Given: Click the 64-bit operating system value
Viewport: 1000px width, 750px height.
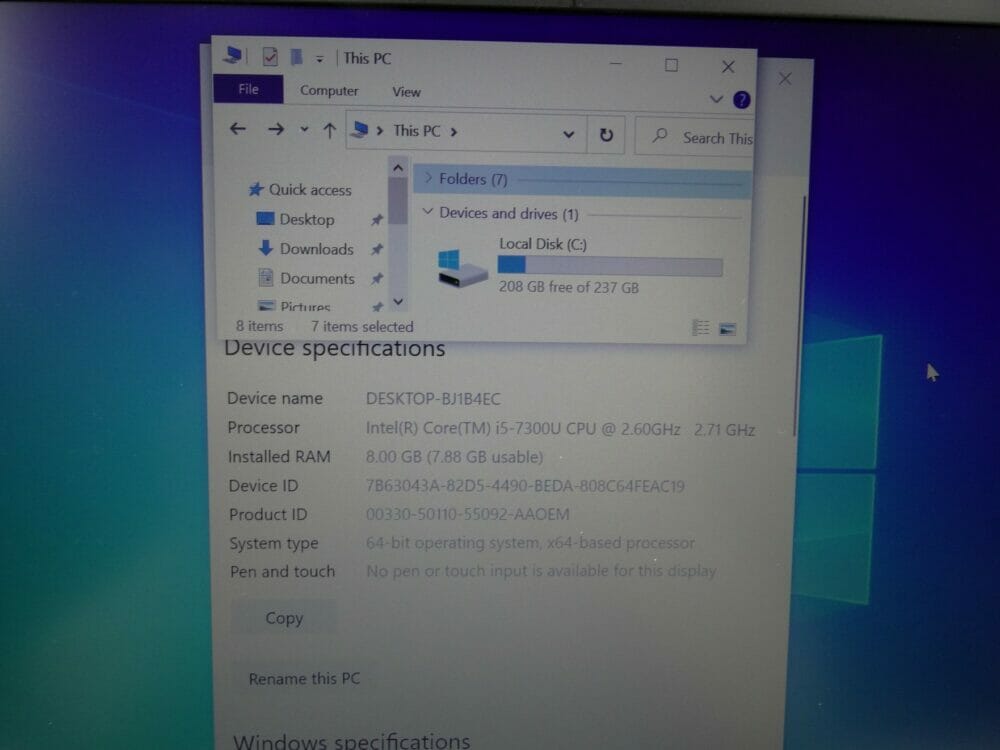Looking at the screenshot, I should (530, 543).
